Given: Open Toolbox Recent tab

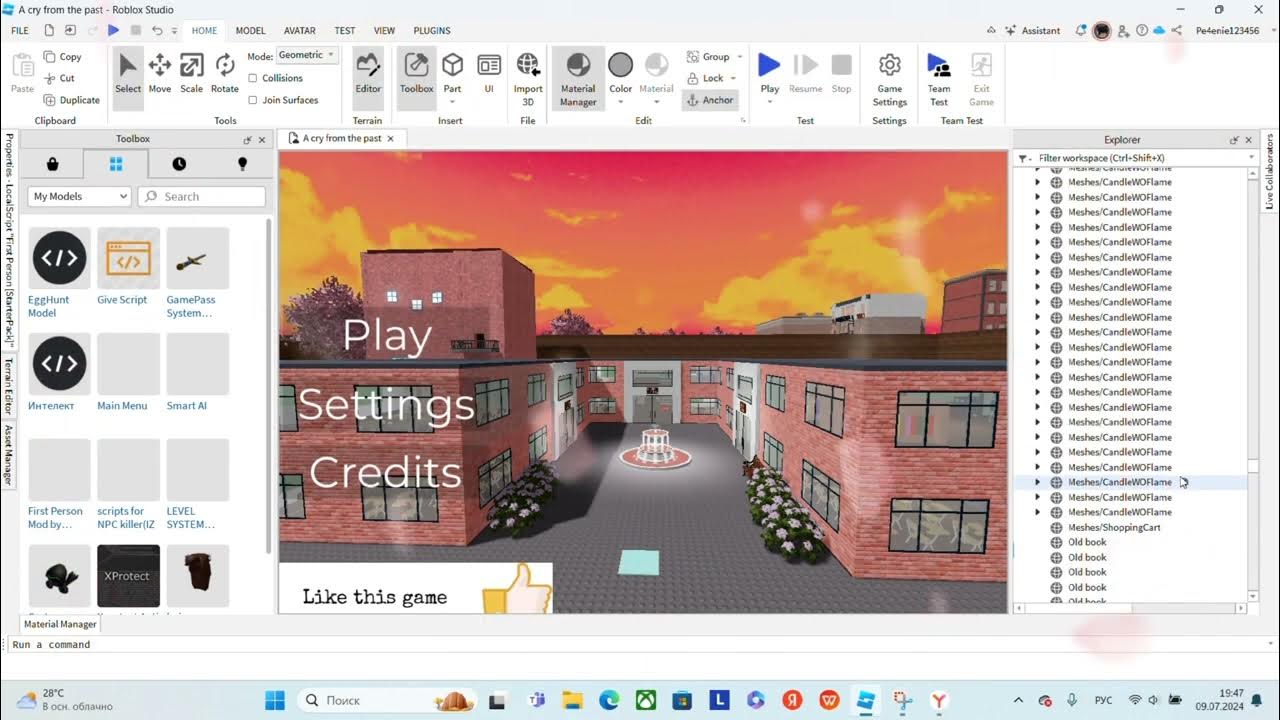Looking at the screenshot, I should pos(179,164).
